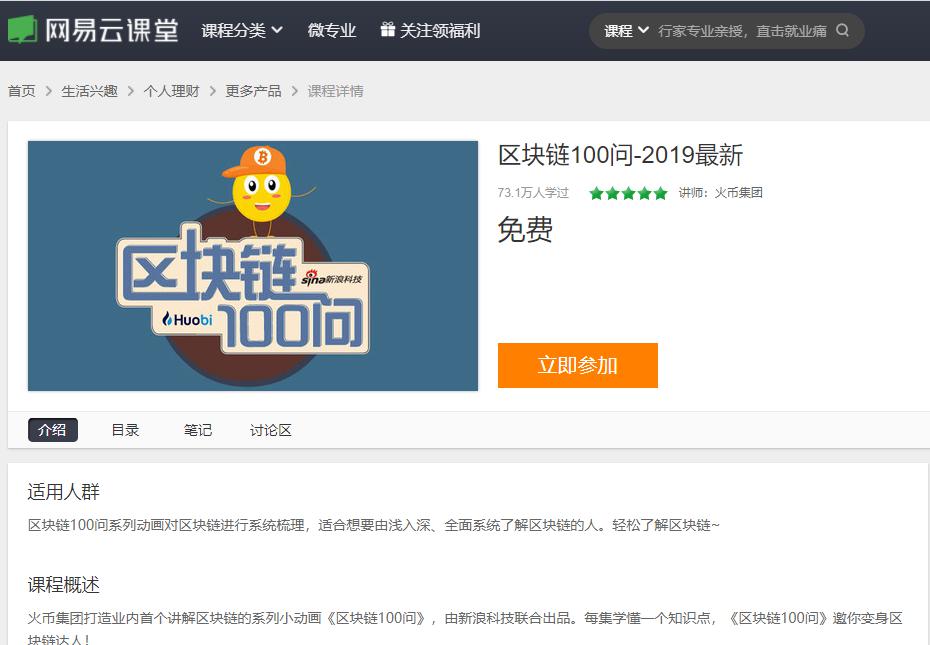Click the Huobi logo on the cover
Screen dimensions: 930x645
(187, 320)
